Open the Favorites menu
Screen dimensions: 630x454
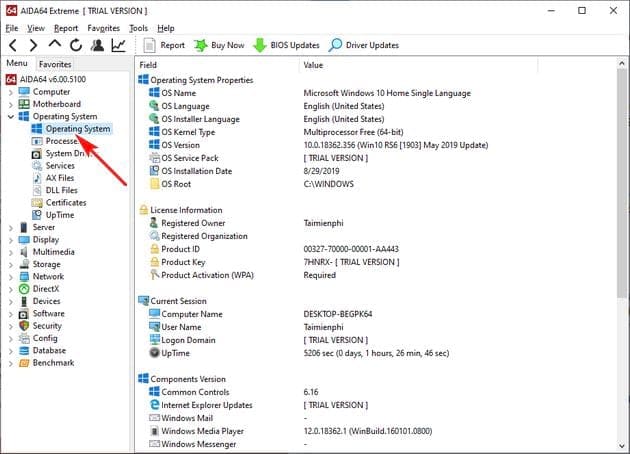103,28
